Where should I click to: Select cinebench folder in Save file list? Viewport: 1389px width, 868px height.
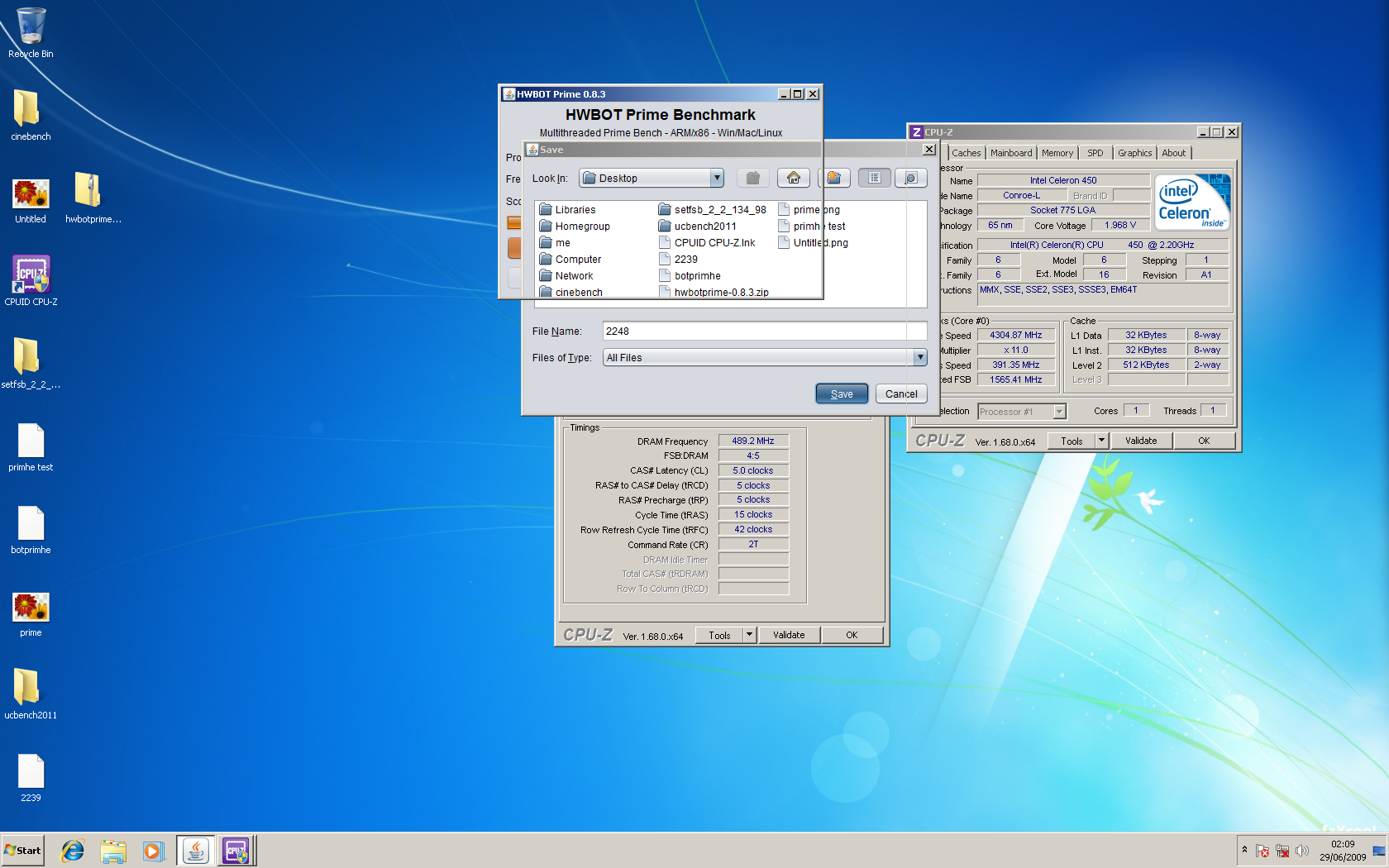pyautogui.click(x=570, y=292)
